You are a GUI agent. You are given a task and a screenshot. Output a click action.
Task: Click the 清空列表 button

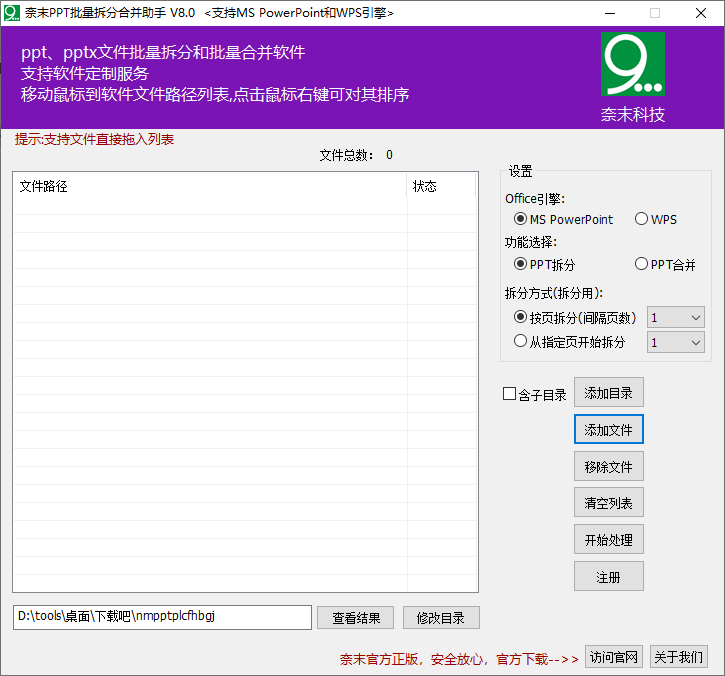click(608, 503)
